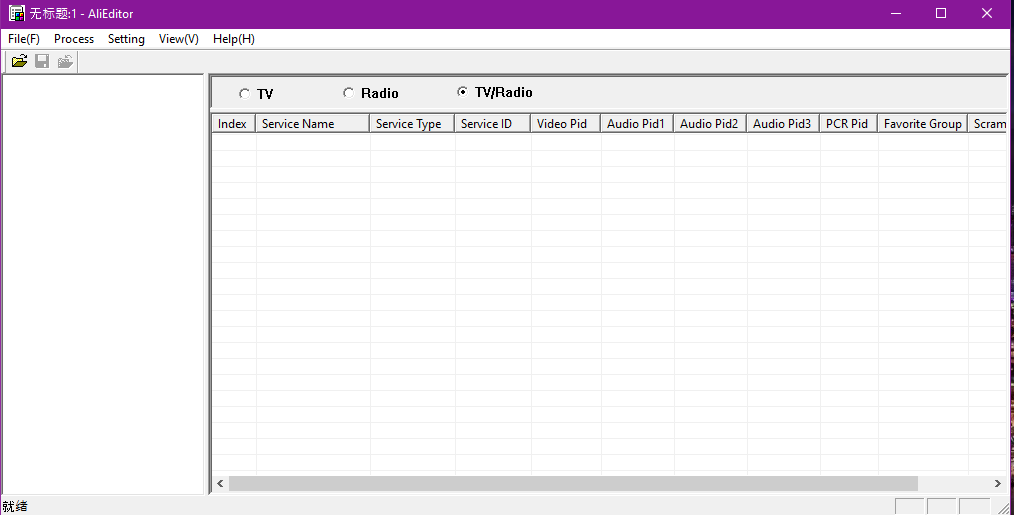The height and width of the screenshot is (515, 1014).
Task: Click the Open file folder toolbar icon
Action: [x=19, y=61]
